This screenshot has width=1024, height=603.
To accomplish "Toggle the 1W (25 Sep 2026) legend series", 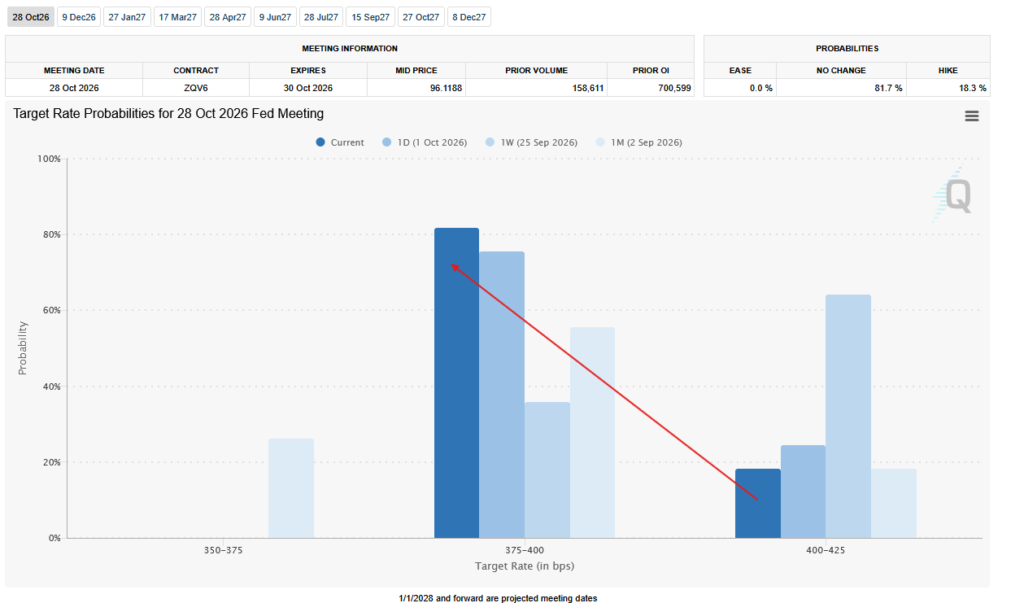I will coord(532,142).
